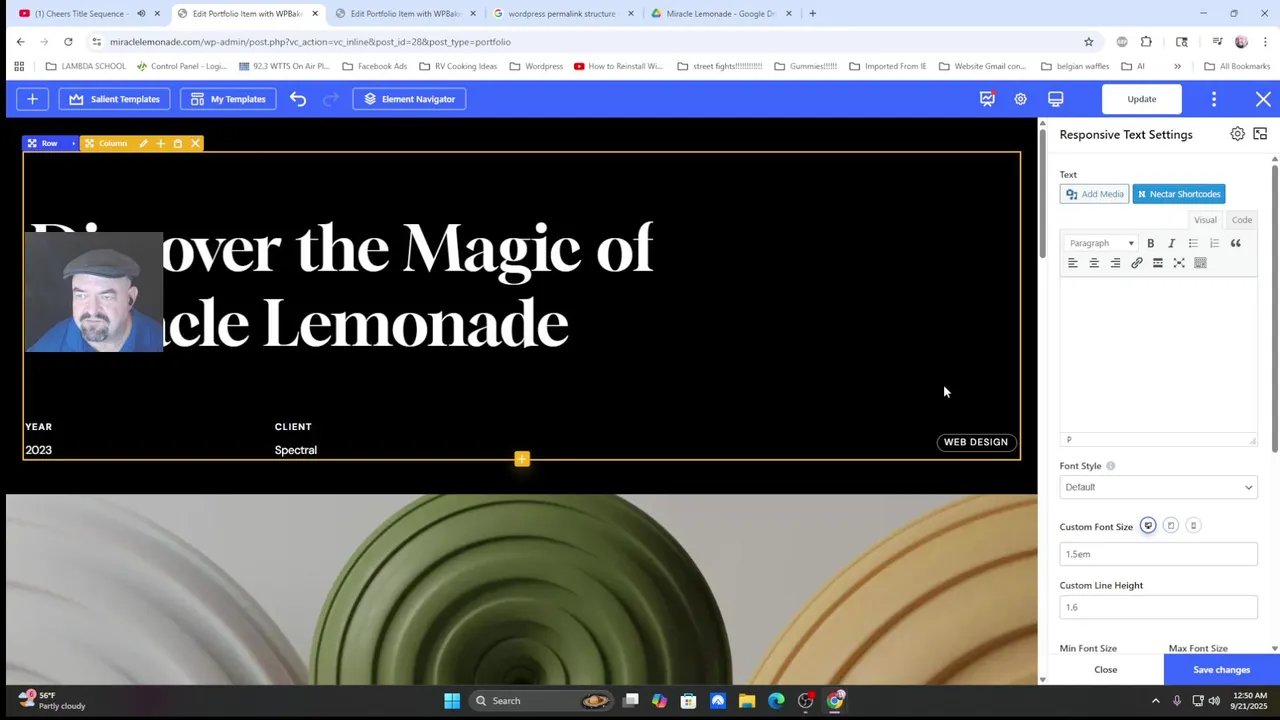The height and width of the screenshot is (720, 1280).
Task: Insert or edit a link
Action: coord(1136,263)
